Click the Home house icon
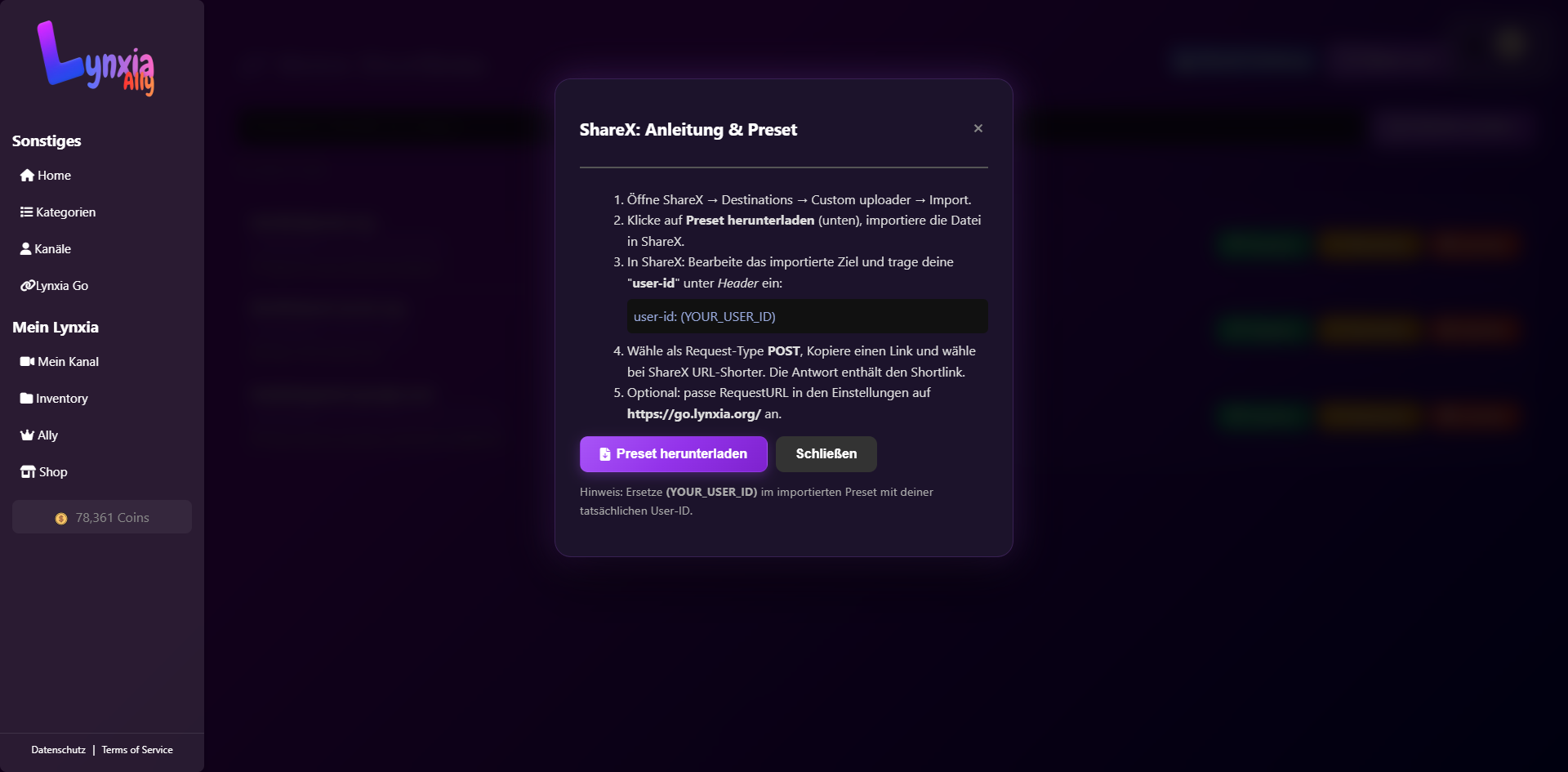Image resolution: width=1568 pixels, height=772 pixels. [x=27, y=176]
